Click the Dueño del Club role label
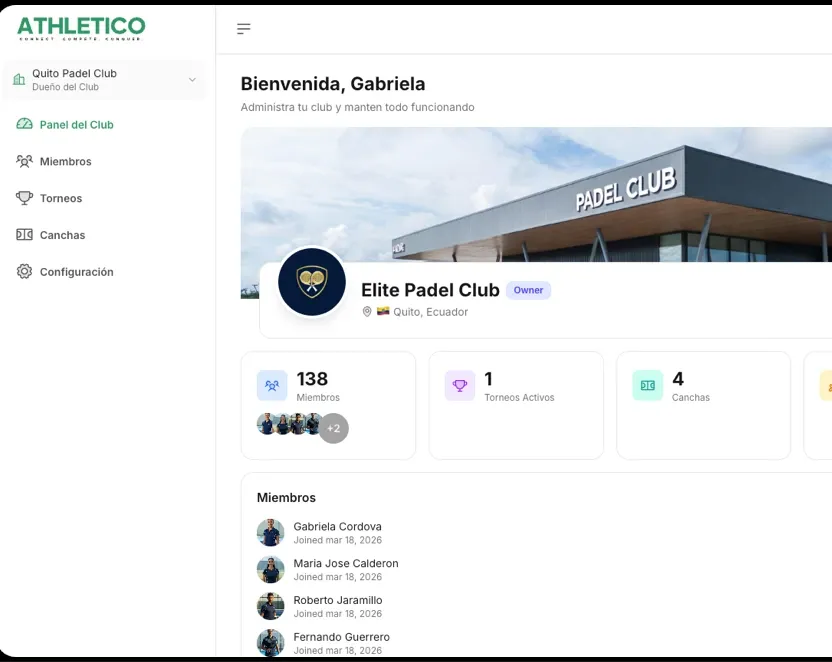Screen dimensions: 832x662 (65, 87)
